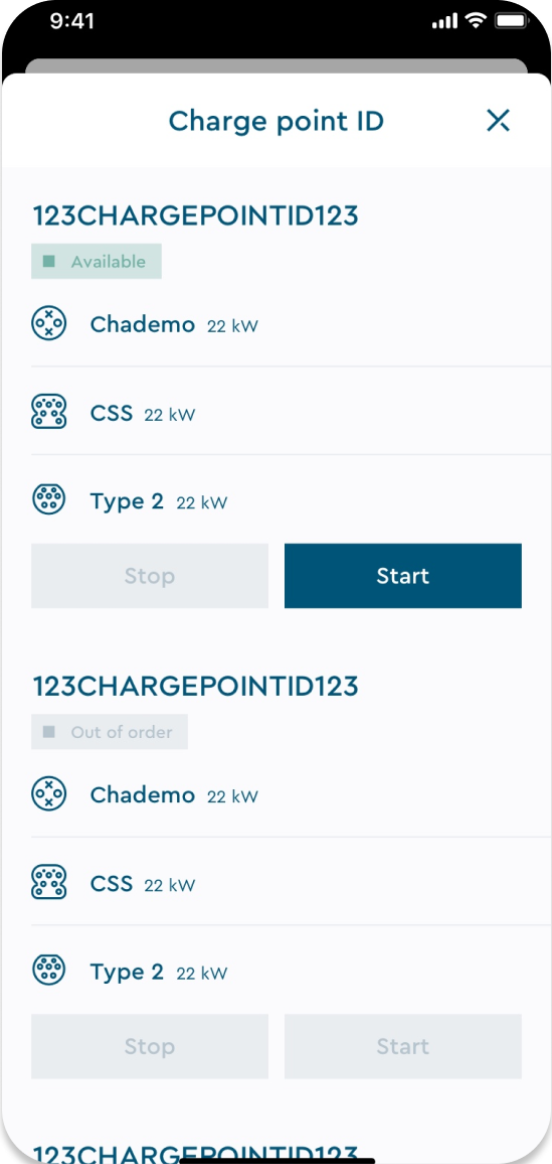Viewport: 552px width, 1164px height.
Task: Tap the Type 2 connector icon in first charge point
Action: click(49, 500)
